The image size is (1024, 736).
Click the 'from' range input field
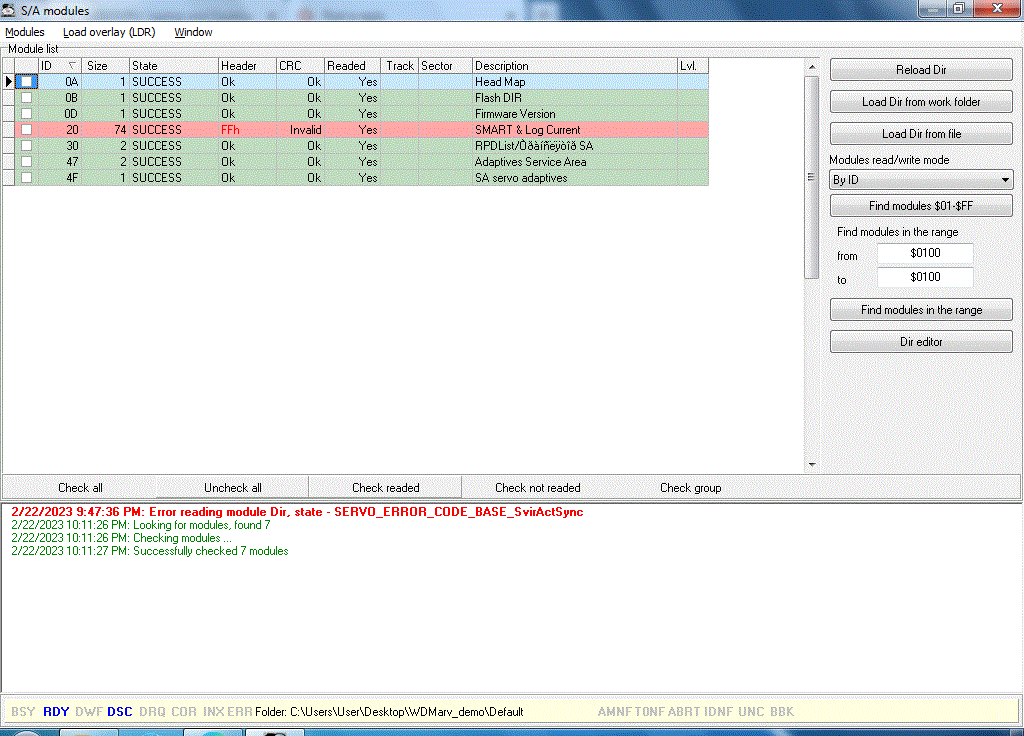[925, 253]
